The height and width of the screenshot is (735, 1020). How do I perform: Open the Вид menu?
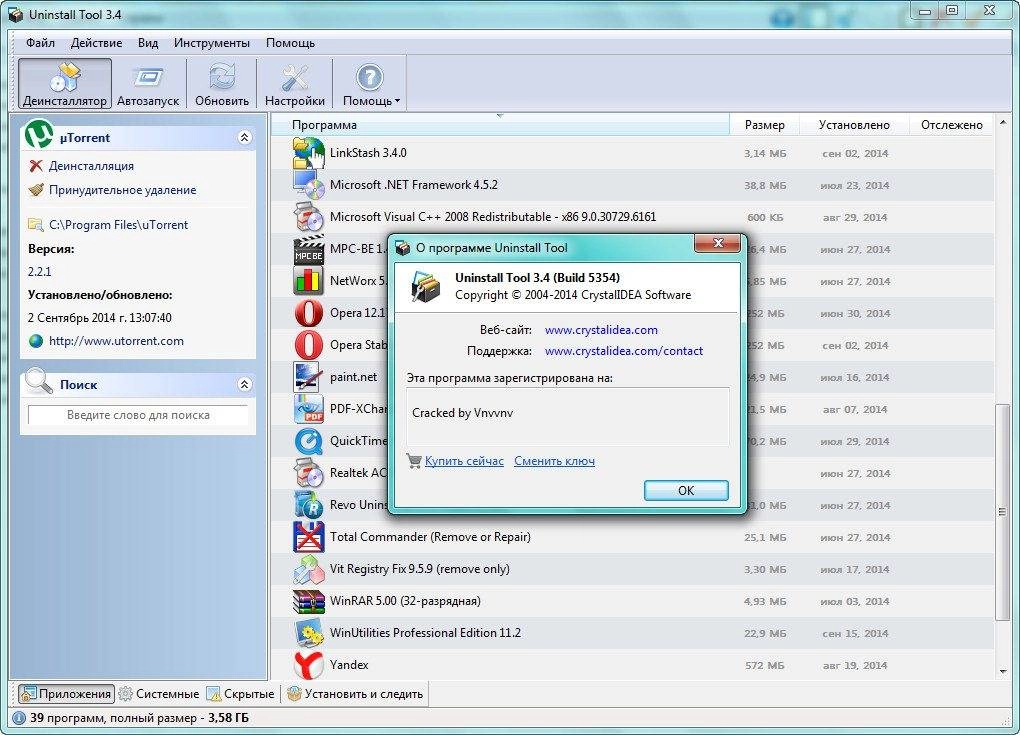(148, 43)
